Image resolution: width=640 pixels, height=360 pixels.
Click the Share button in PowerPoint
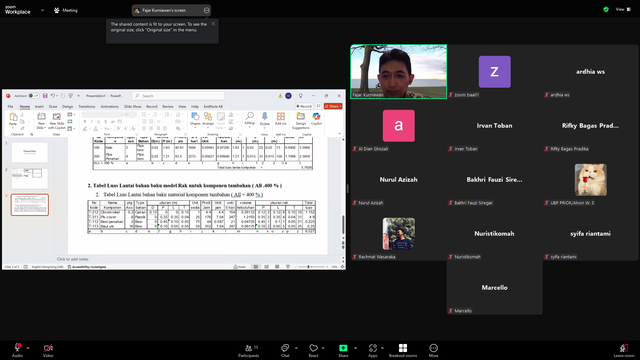coord(333,106)
